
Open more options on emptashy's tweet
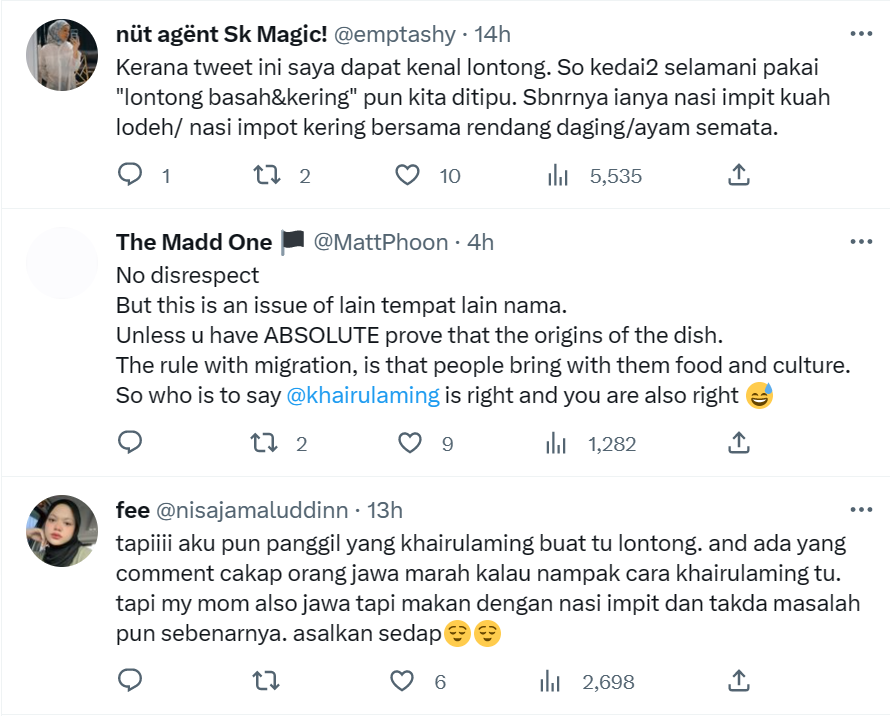point(860,34)
